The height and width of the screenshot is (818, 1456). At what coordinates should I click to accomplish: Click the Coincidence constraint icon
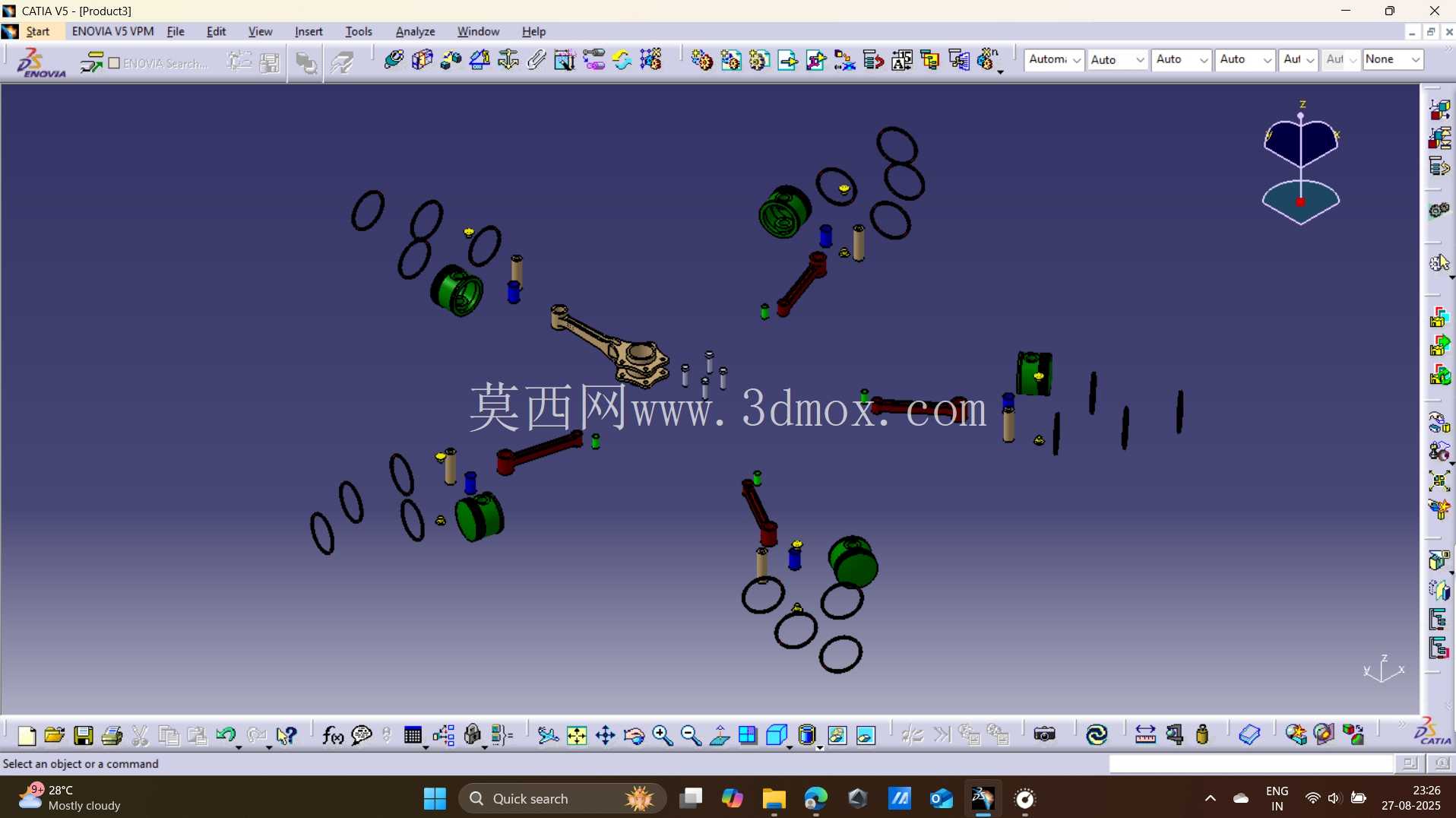393,60
